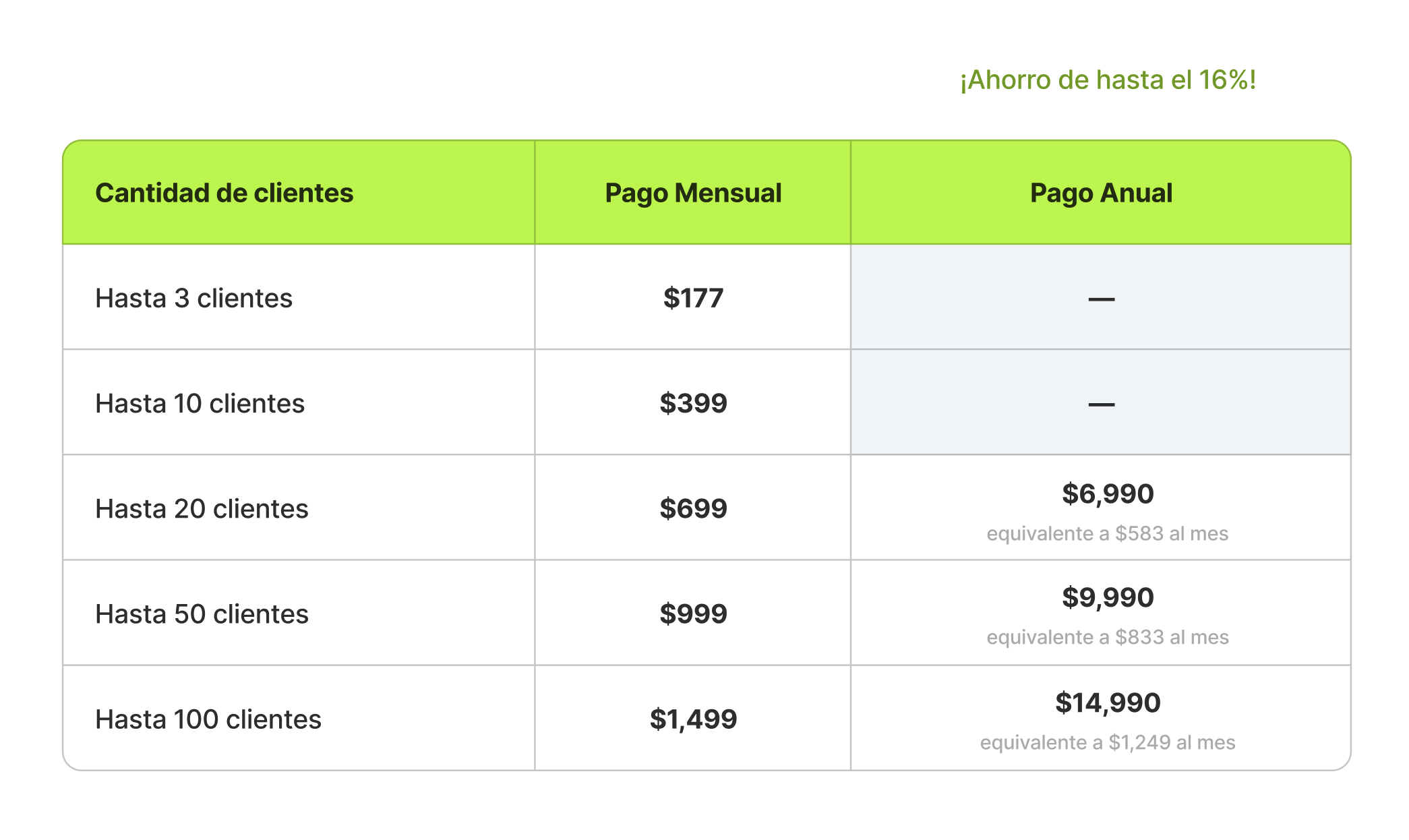Click the $699 monthly price

tap(693, 509)
